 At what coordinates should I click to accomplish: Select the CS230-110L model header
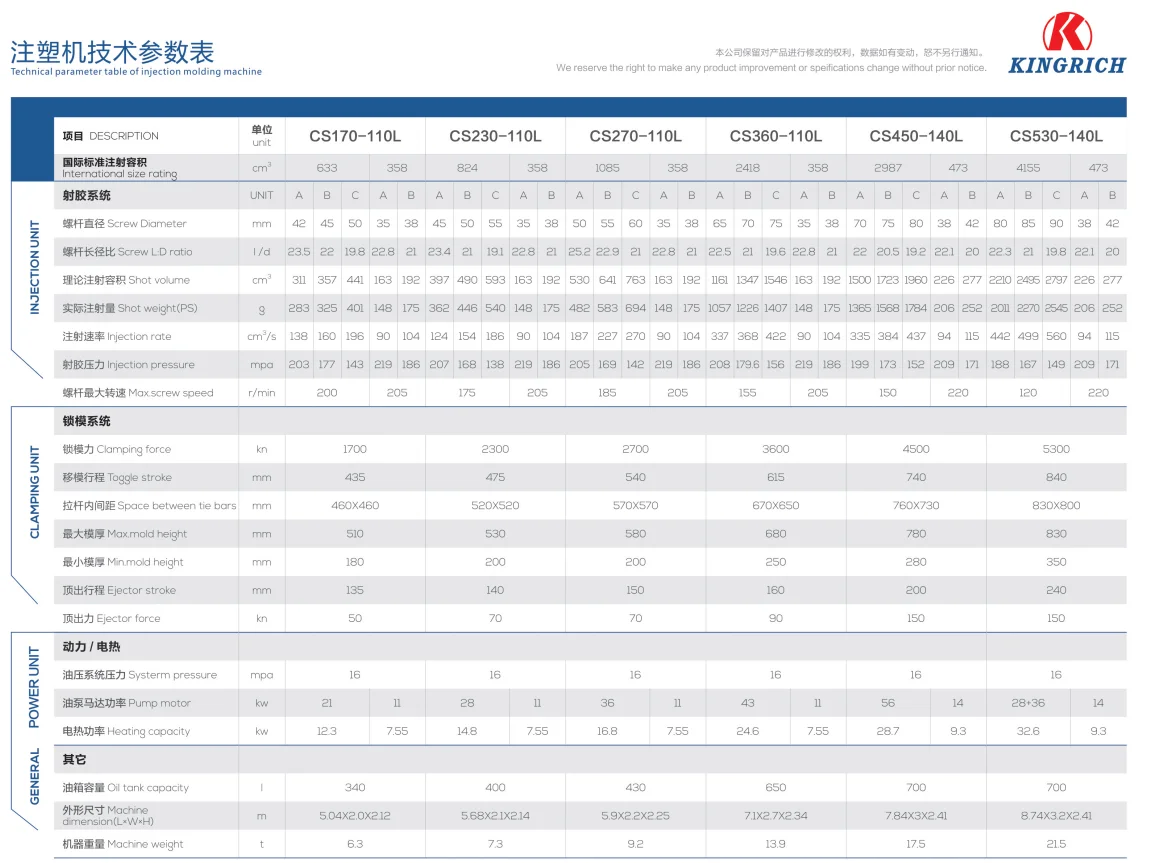click(495, 136)
